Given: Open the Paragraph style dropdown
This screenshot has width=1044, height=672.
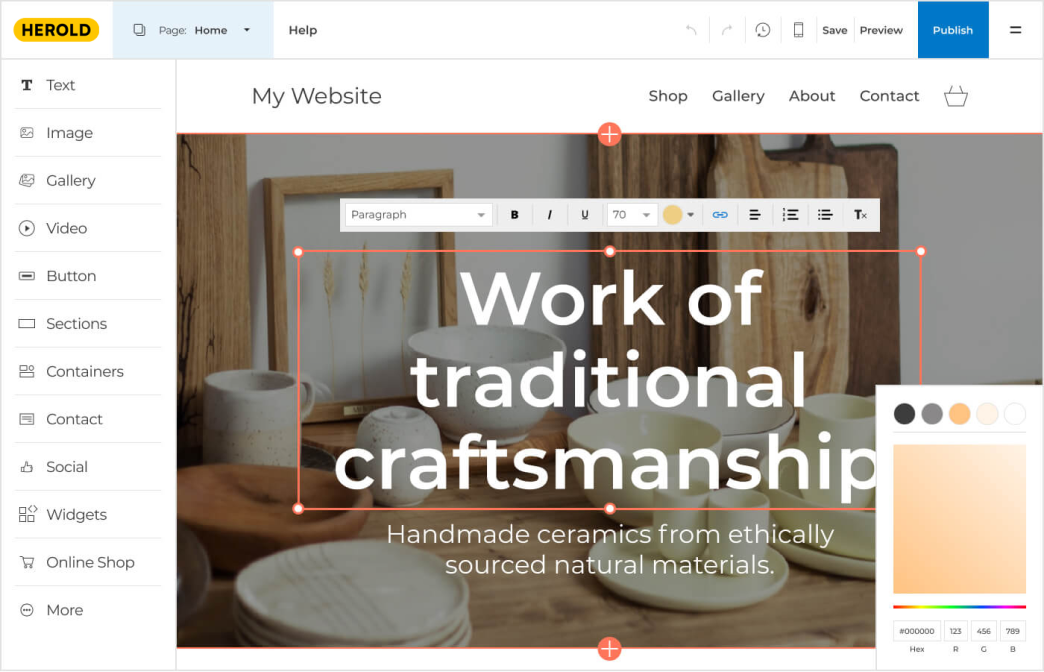Looking at the screenshot, I should click(x=418, y=214).
